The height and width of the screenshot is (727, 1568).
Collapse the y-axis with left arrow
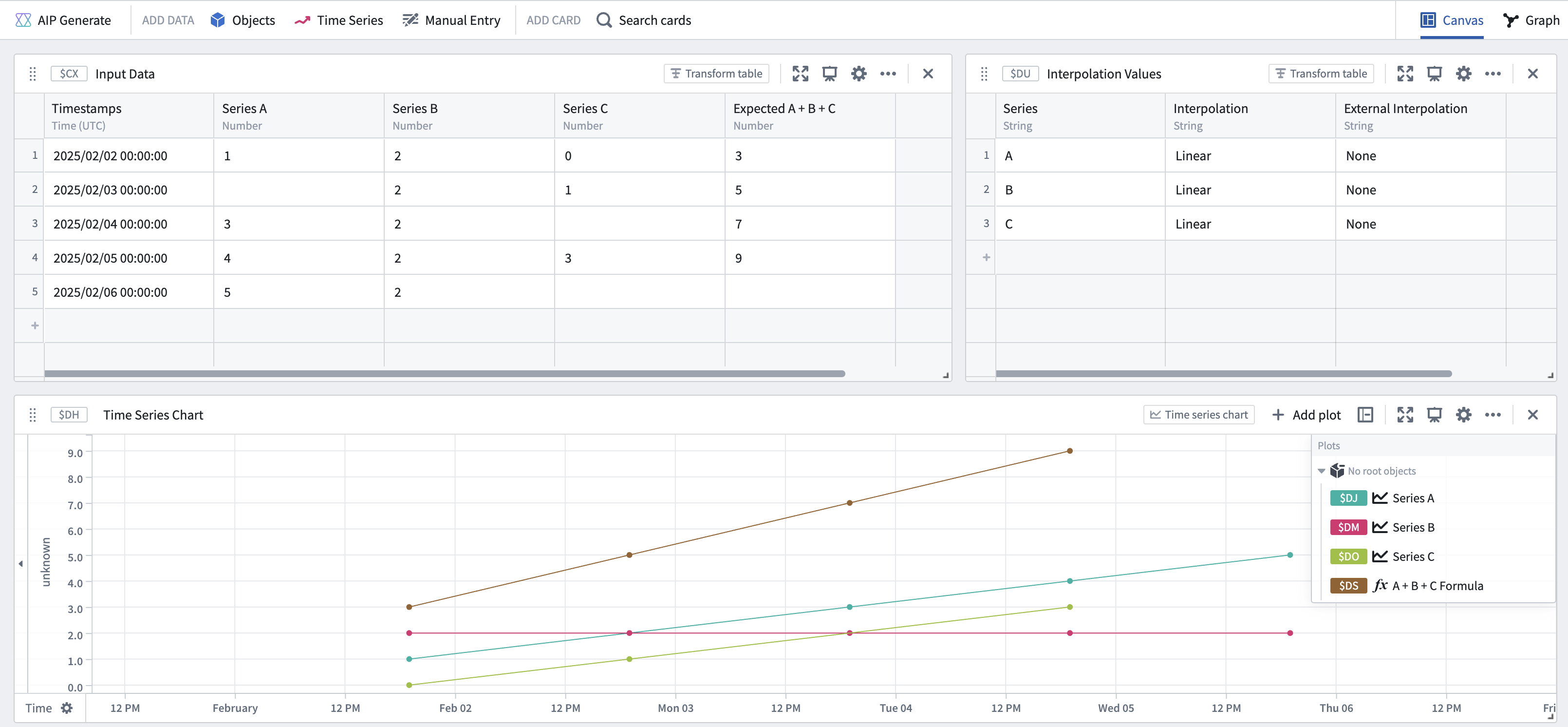[x=20, y=564]
